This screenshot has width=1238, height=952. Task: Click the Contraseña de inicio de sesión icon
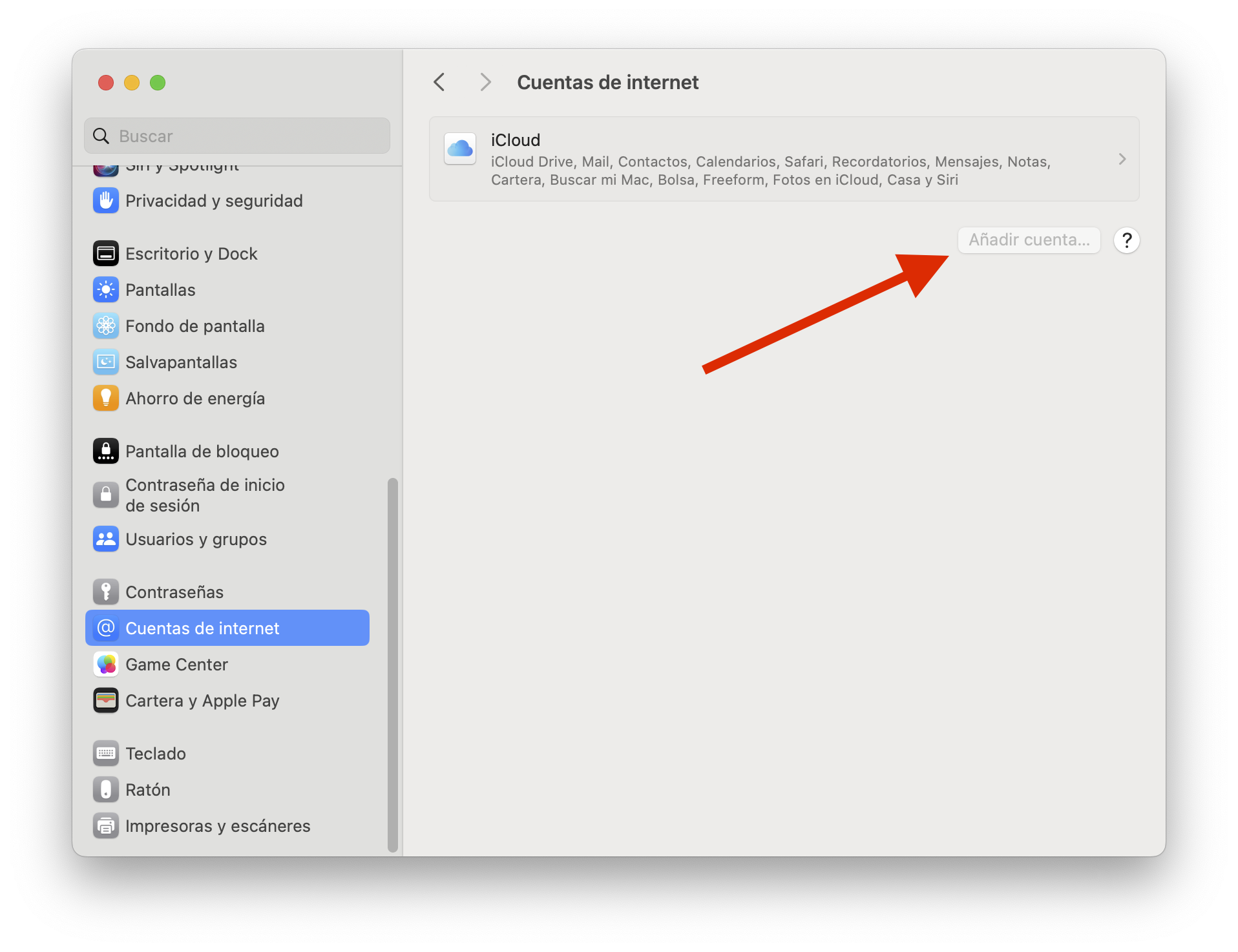pyautogui.click(x=106, y=495)
